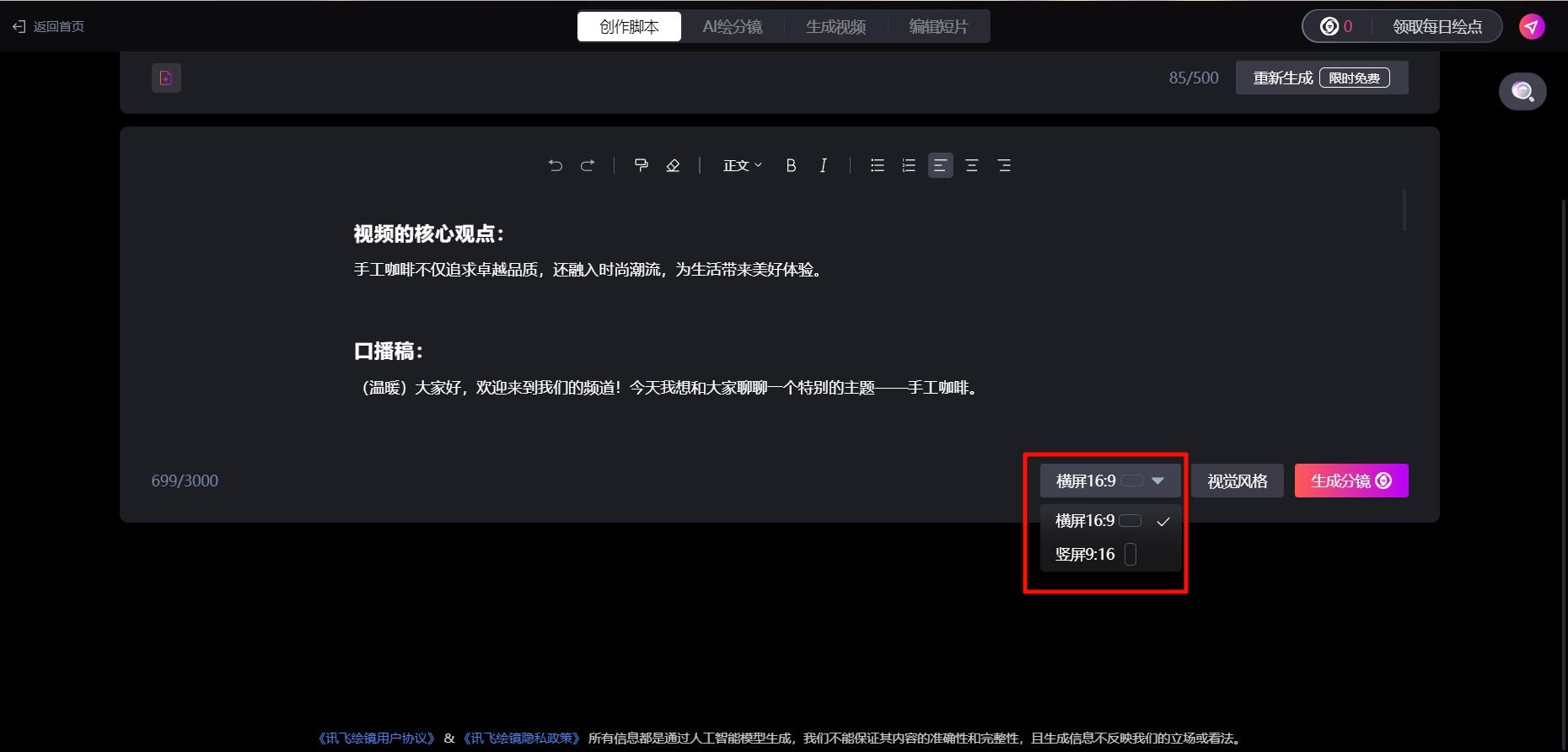Screen dimensions: 1568x752
Task: Insert a numbered list
Action: tap(908, 165)
